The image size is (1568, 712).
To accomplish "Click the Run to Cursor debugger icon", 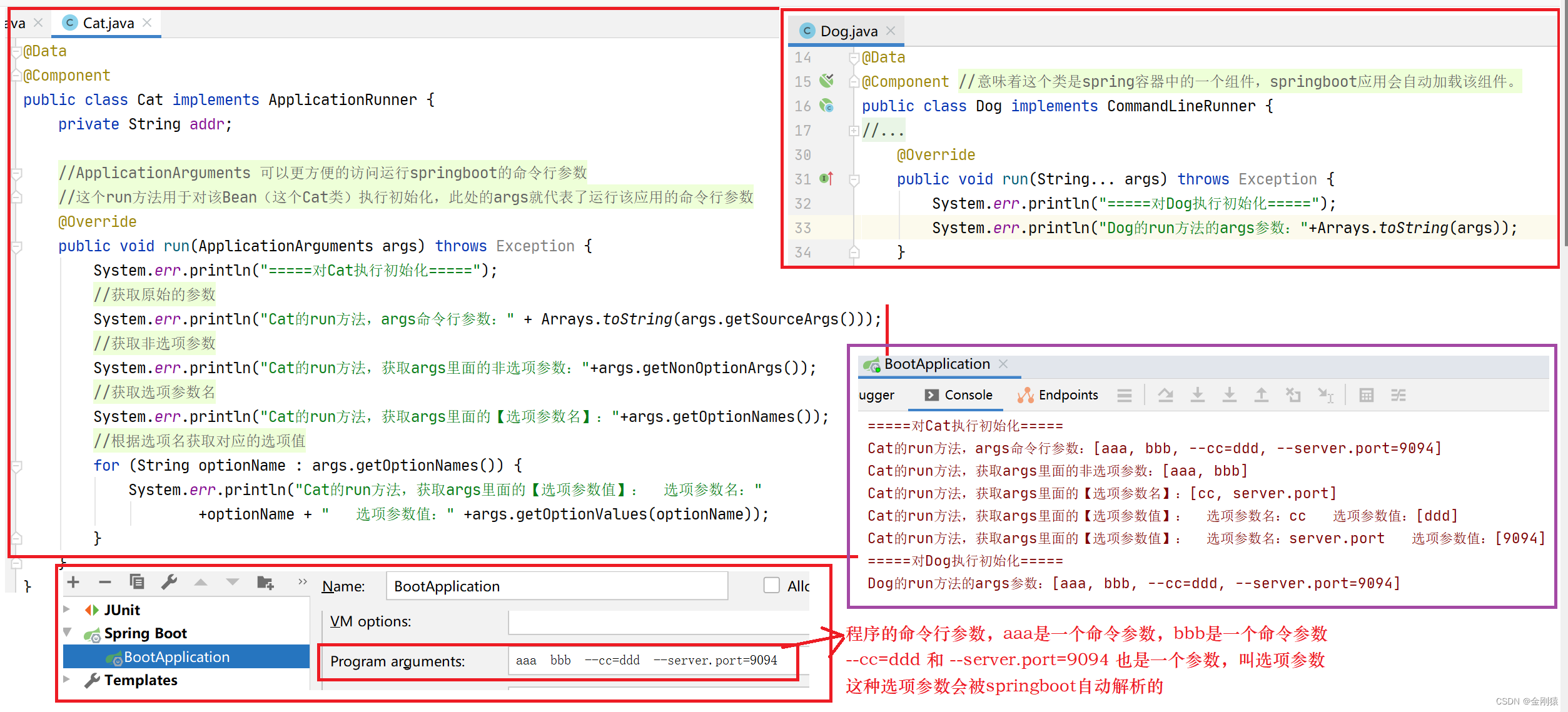I will pyautogui.click(x=1325, y=395).
